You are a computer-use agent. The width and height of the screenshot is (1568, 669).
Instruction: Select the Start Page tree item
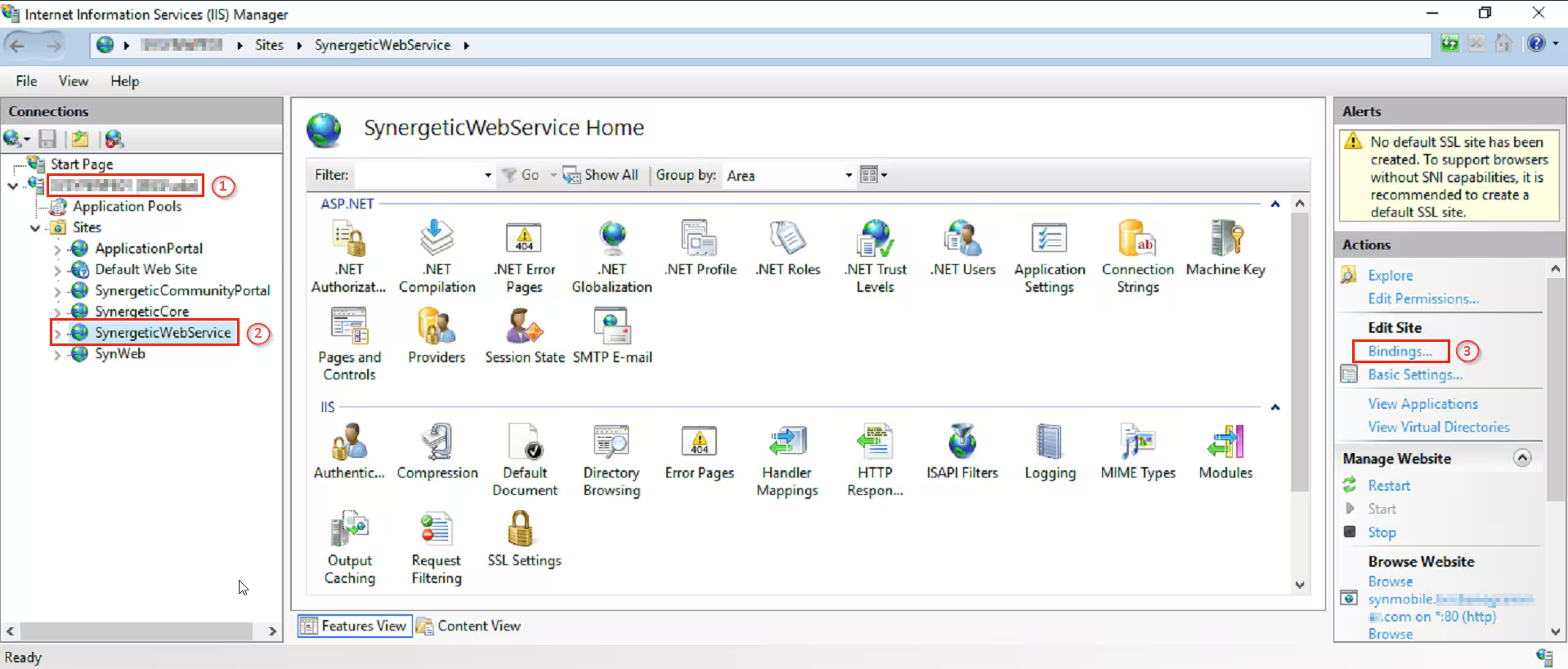pyautogui.click(x=82, y=164)
